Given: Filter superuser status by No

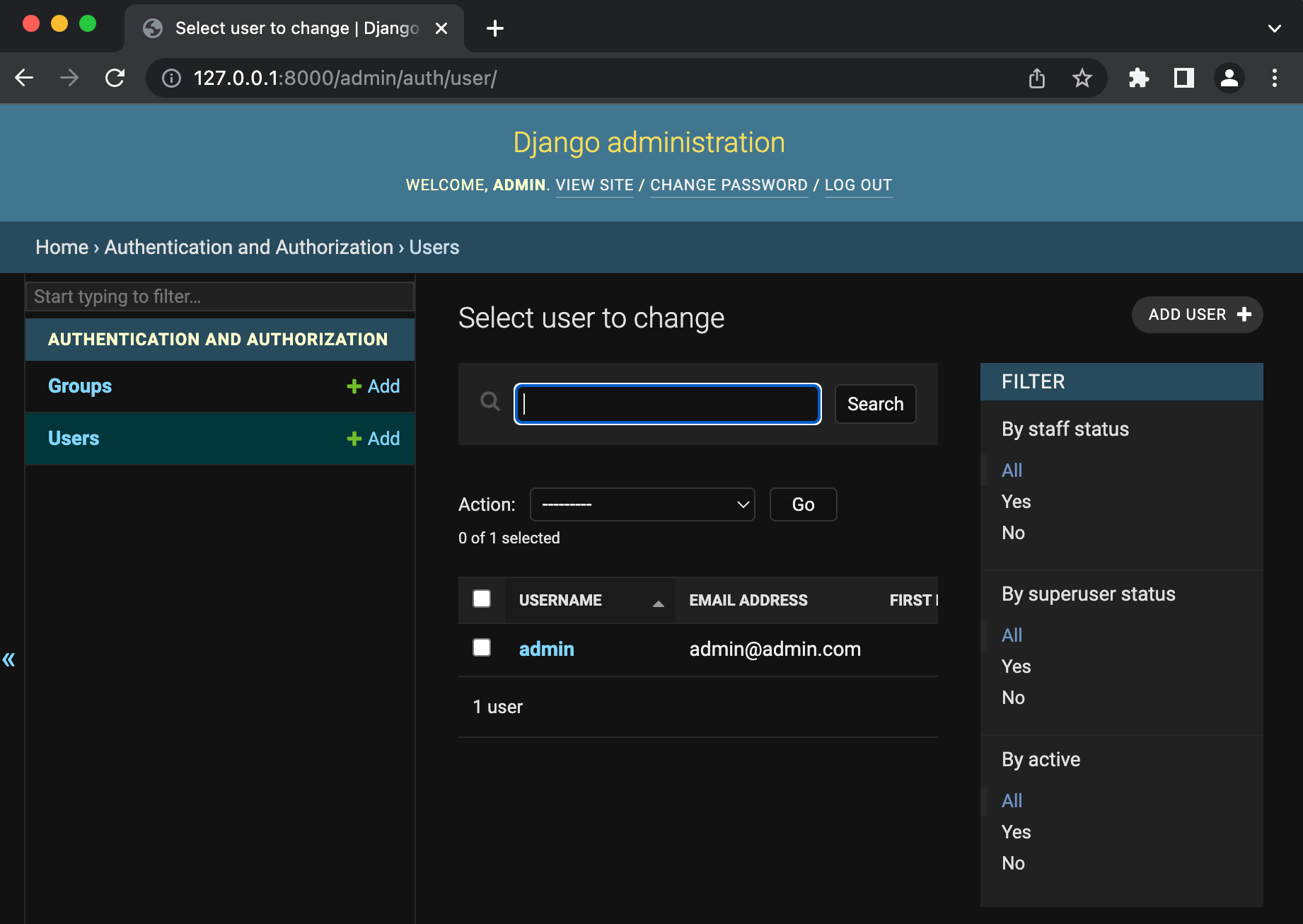Looking at the screenshot, I should [1013, 698].
